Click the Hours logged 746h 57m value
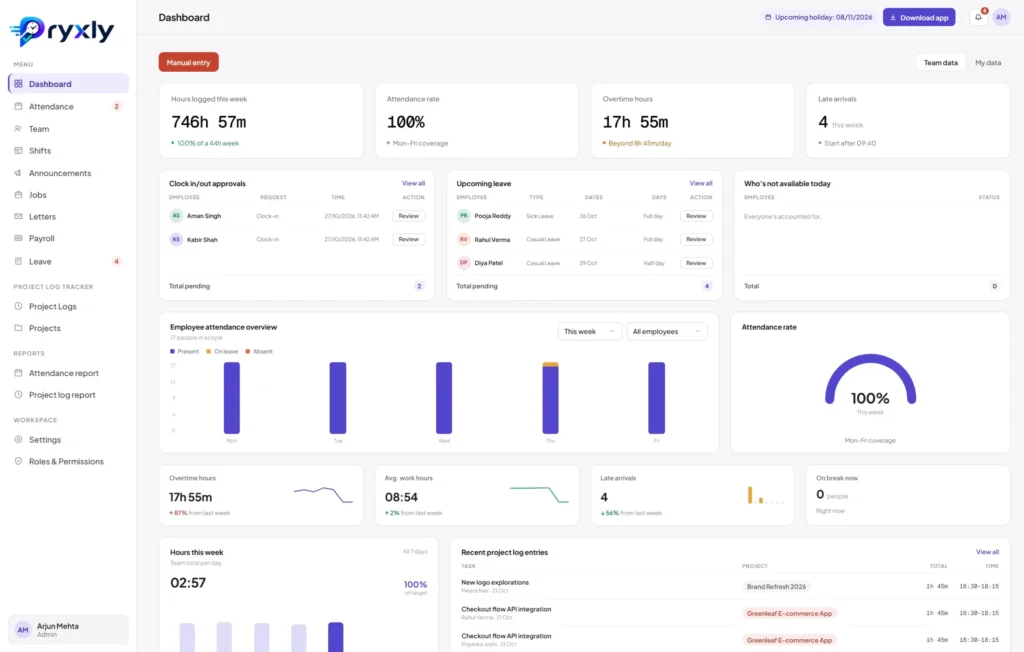 tap(208, 122)
